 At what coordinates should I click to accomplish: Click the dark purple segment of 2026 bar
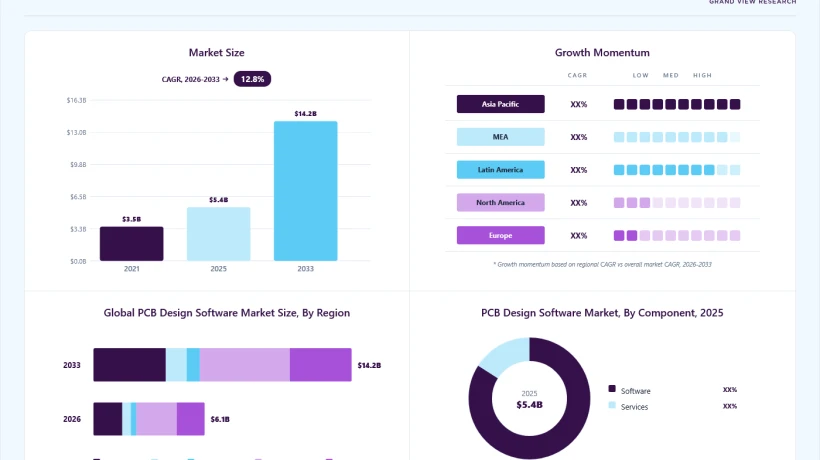pos(108,419)
